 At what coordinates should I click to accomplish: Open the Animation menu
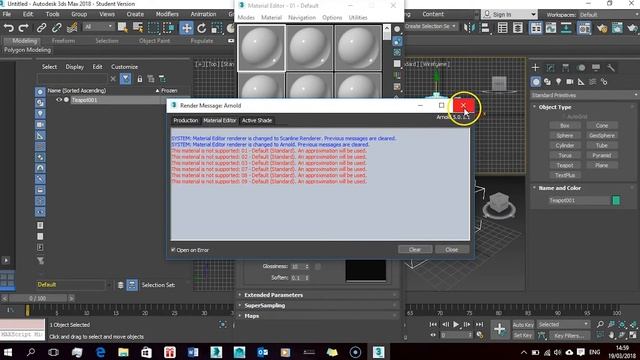pos(203,14)
